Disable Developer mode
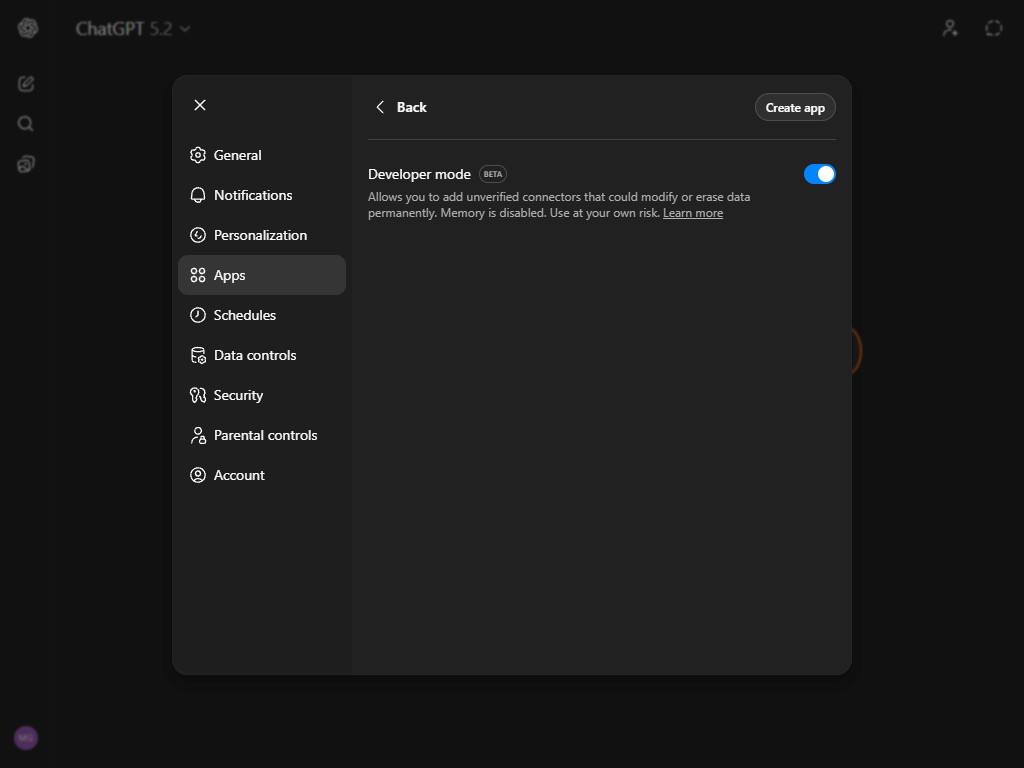1024x768 pixels. (819, 173)
